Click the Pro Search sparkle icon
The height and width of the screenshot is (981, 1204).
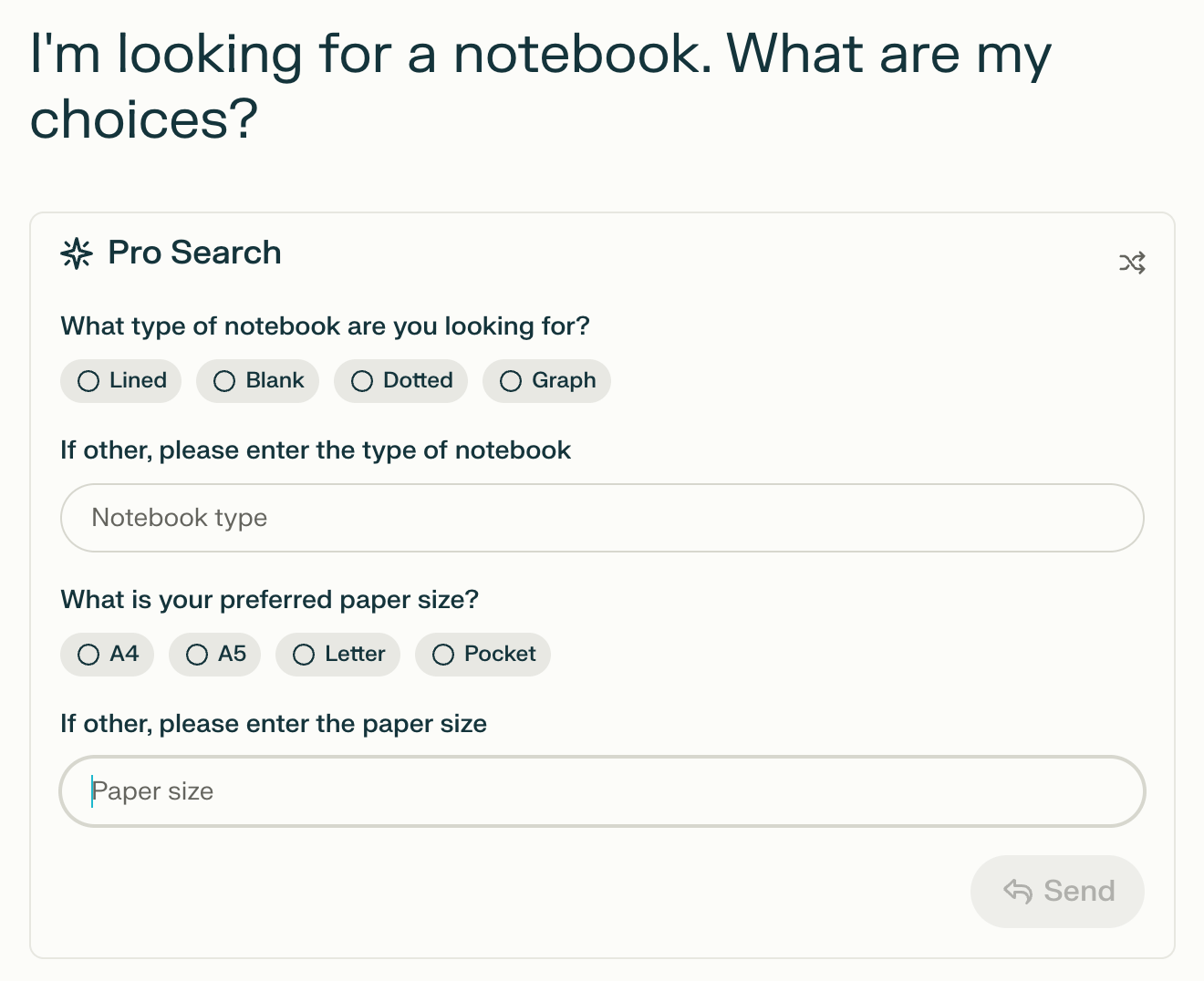pos(77,253)
